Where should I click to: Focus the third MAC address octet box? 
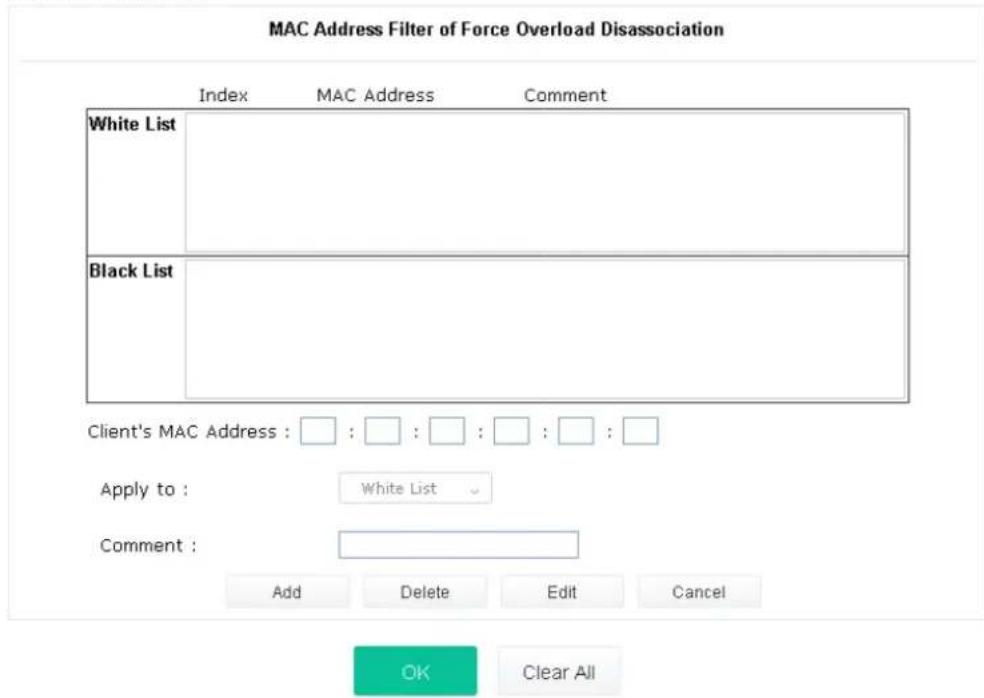point(447,431)
